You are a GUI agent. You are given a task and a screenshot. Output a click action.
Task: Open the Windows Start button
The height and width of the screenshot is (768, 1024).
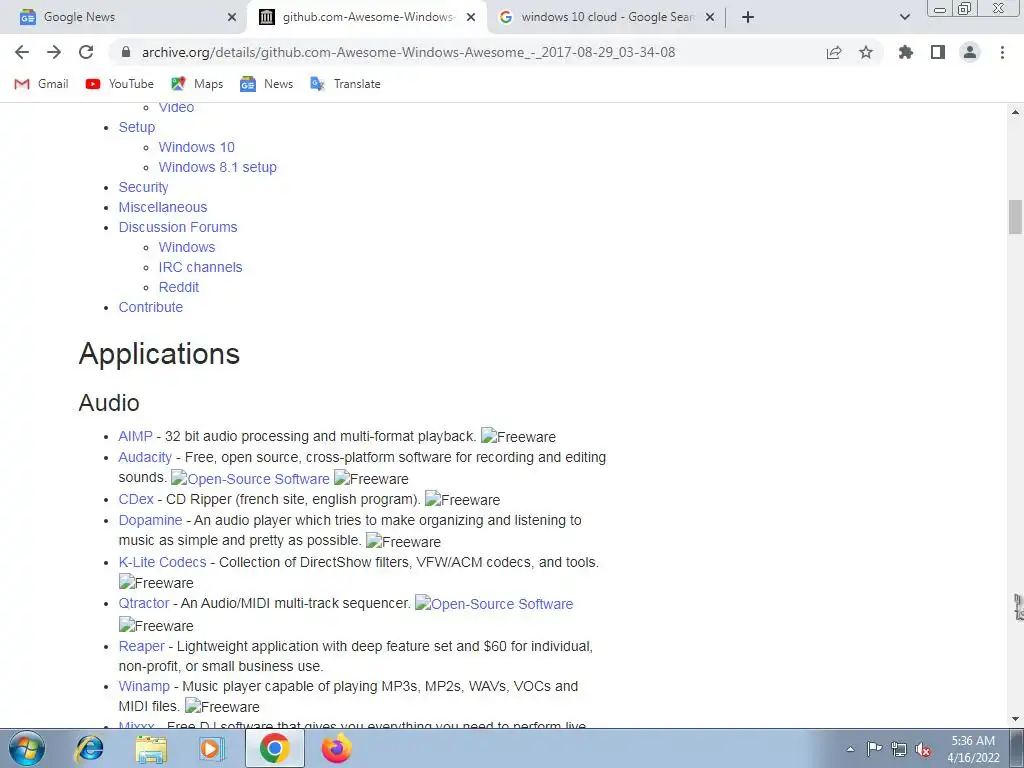[27, 748]
